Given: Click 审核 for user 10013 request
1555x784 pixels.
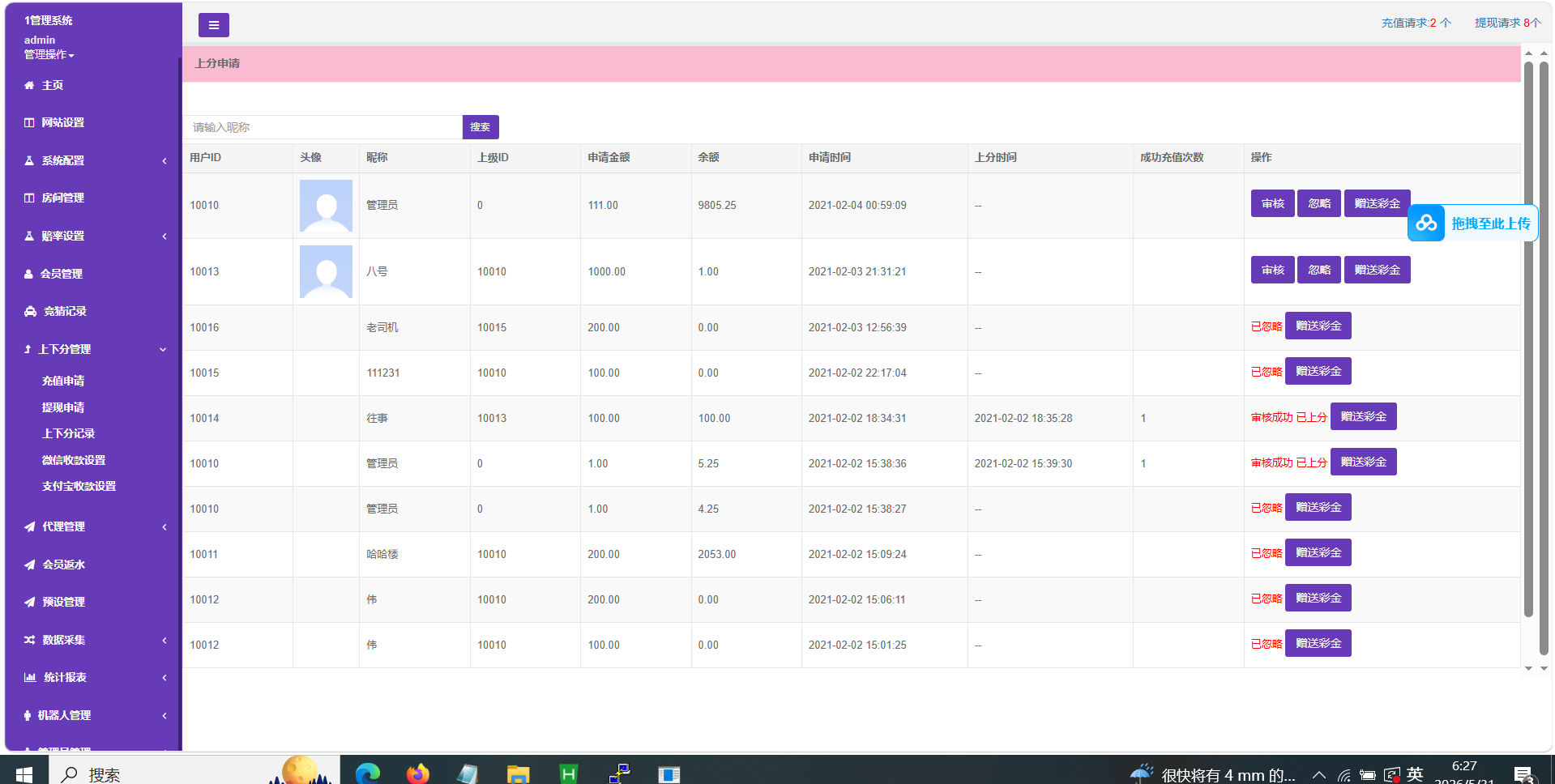Looking at the screenshot, I should [1272, 270].
